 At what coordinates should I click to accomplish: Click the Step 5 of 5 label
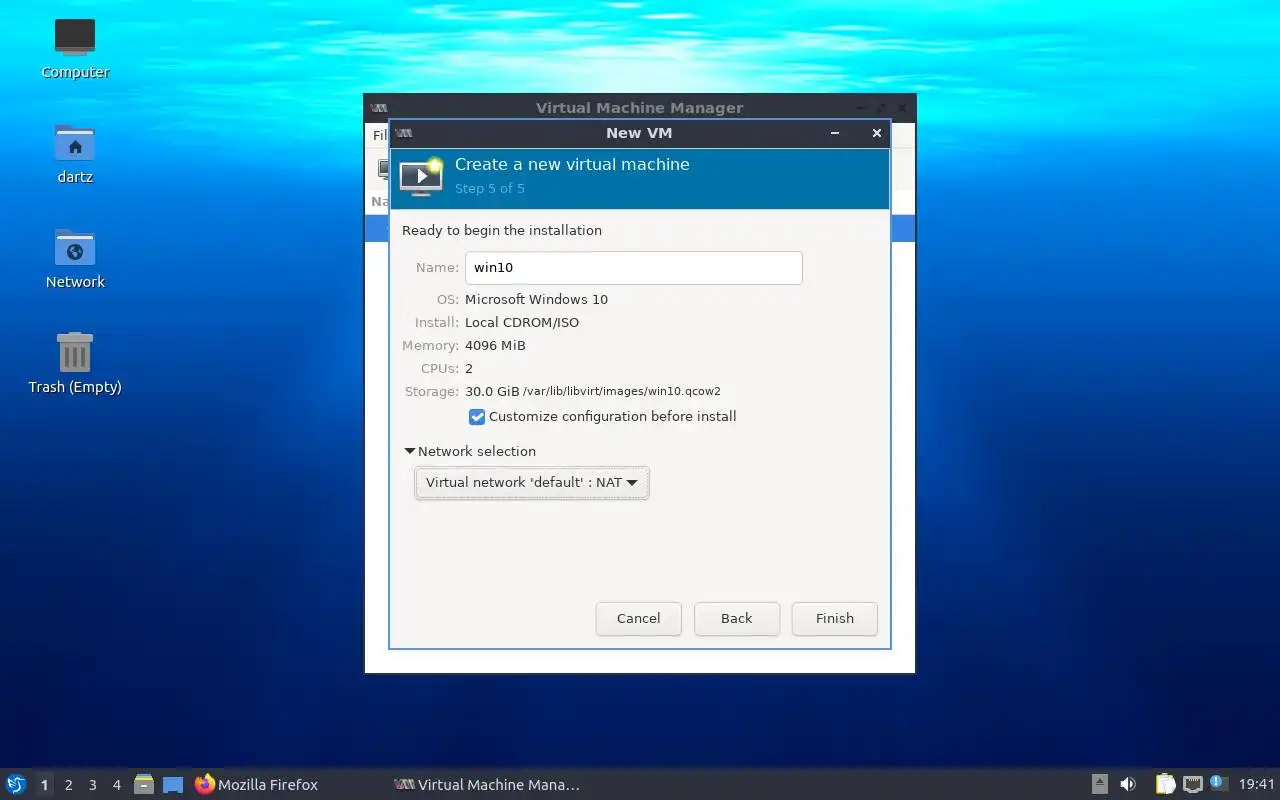(490, 188)
